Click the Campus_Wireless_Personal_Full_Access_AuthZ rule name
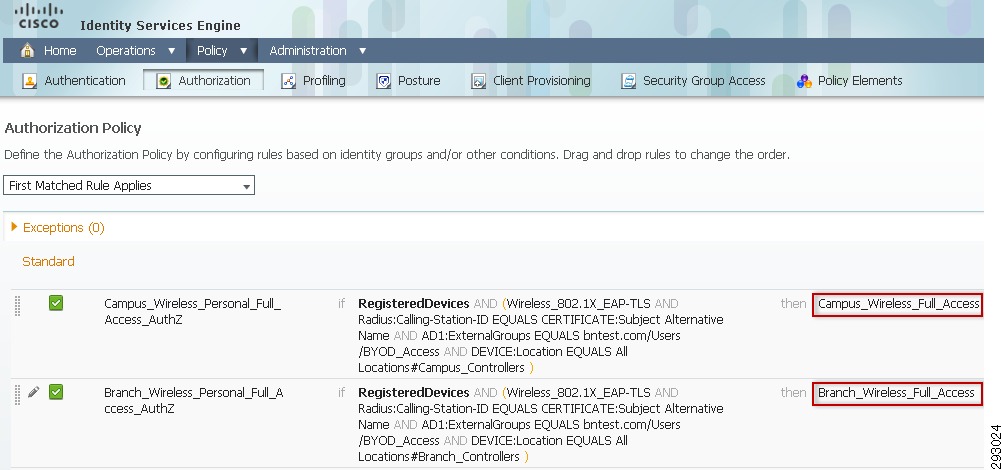This screenshot has width=1001, height=470. [192, 311]
